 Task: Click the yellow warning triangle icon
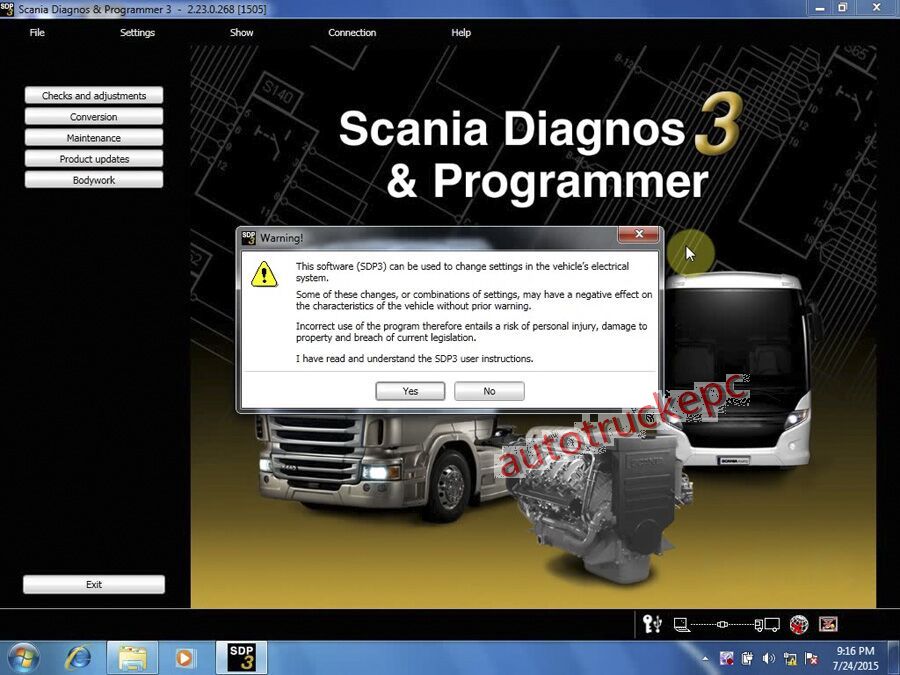pos(264,274)
